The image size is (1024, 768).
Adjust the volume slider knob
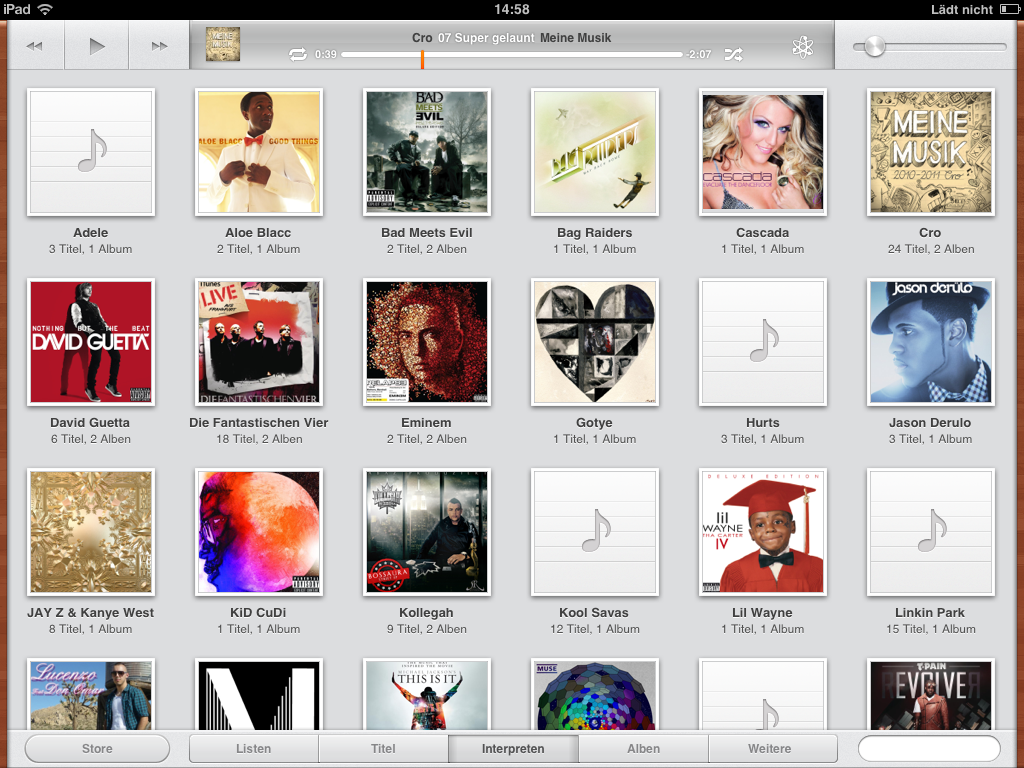point(874,46)
